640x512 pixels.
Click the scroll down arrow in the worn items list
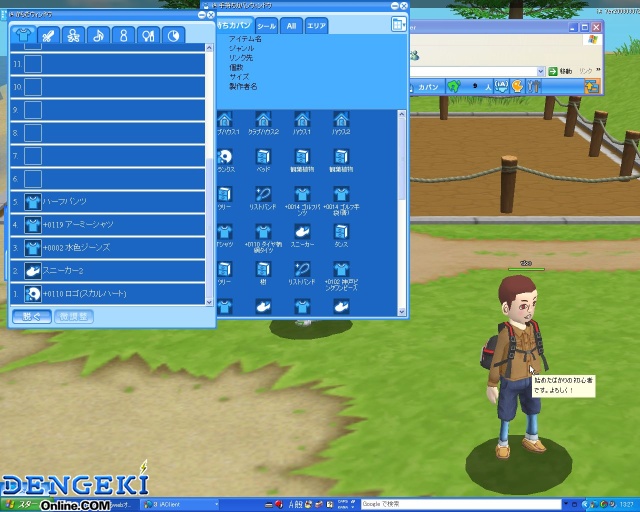[x=209, y=302]
